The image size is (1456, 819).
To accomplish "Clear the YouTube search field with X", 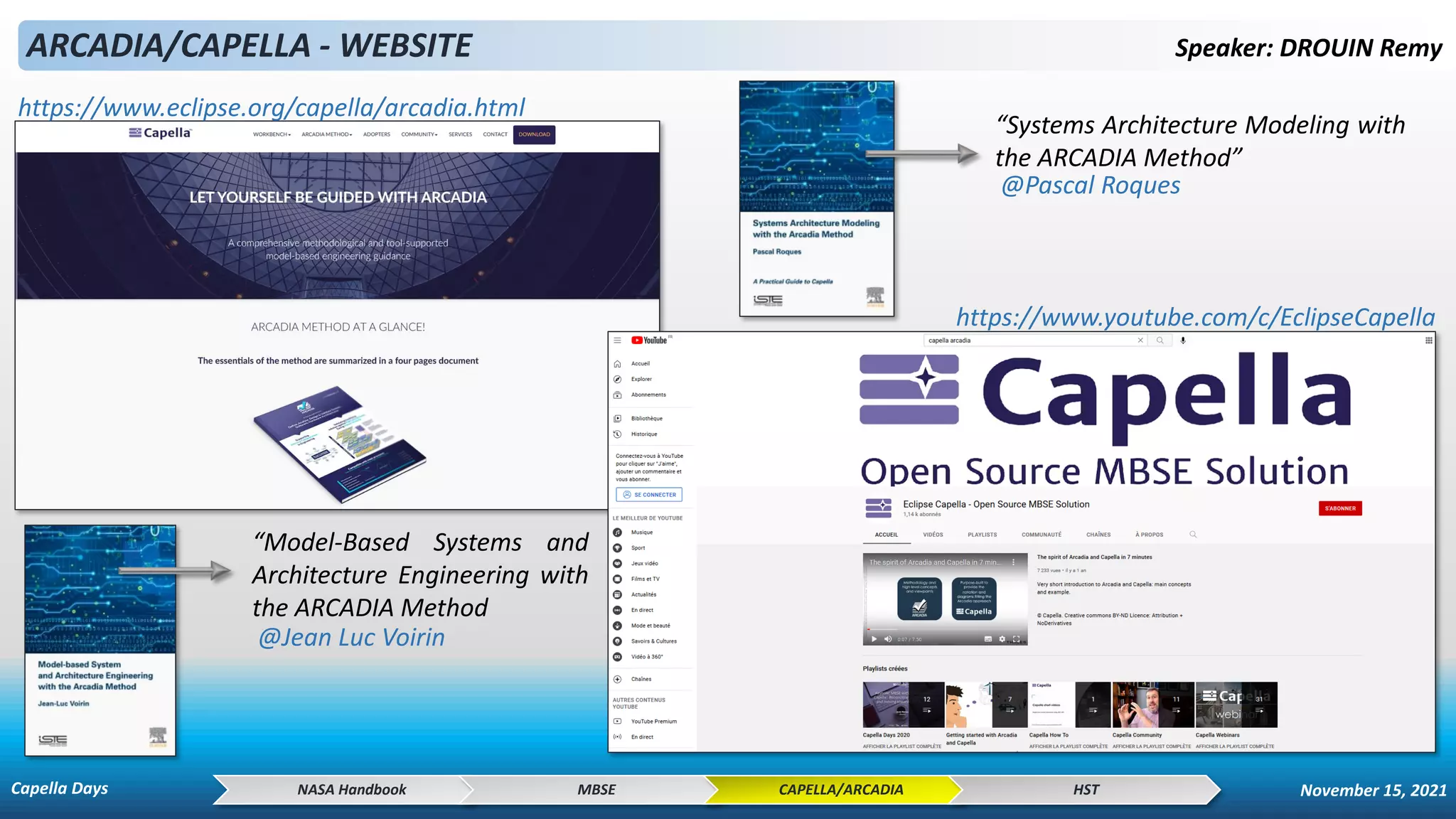I will (x=1140, y=341).
